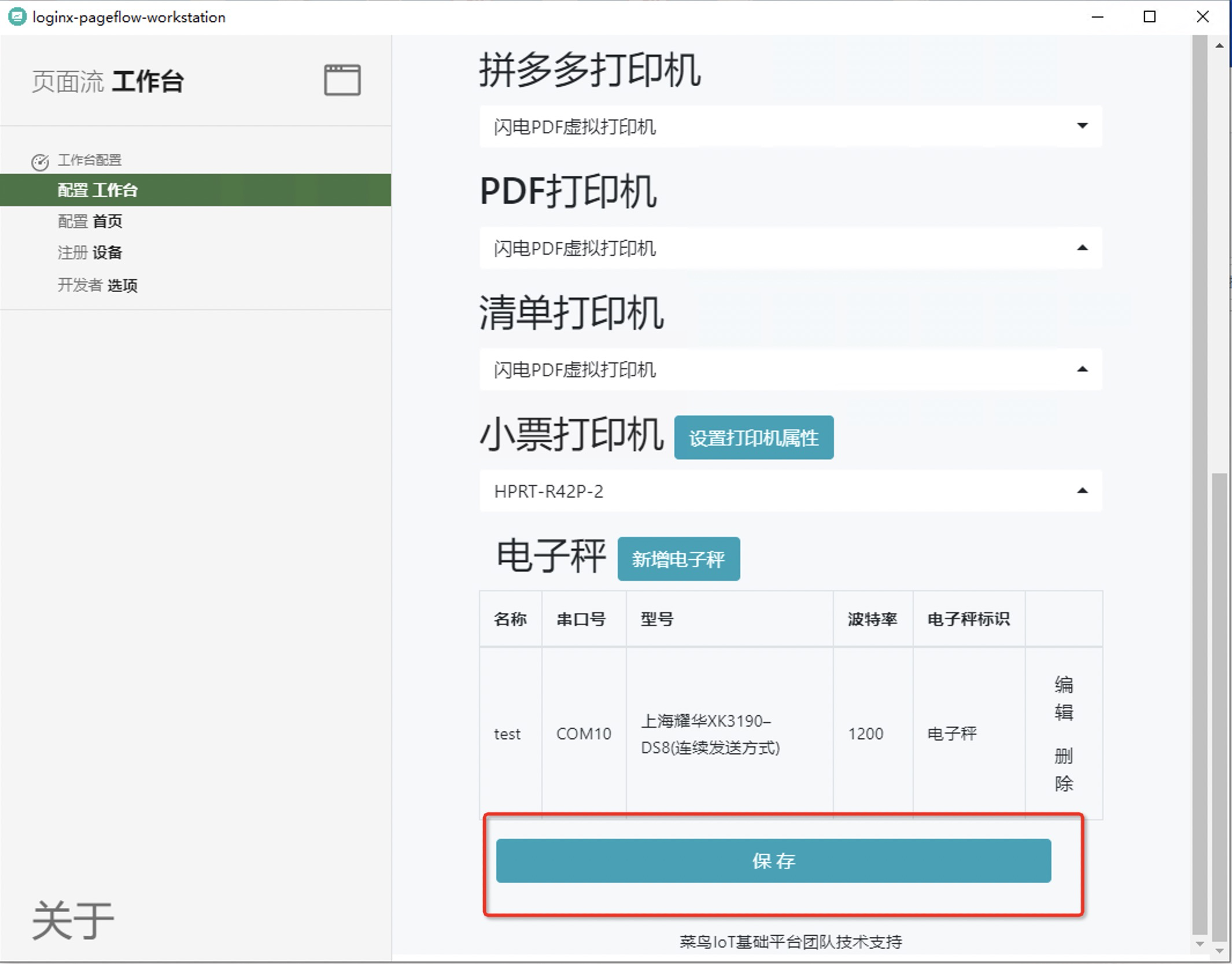Click the scroll down arrow on scrollbar
This screenshot has width=1232, height=964.
pos(1219,951)
